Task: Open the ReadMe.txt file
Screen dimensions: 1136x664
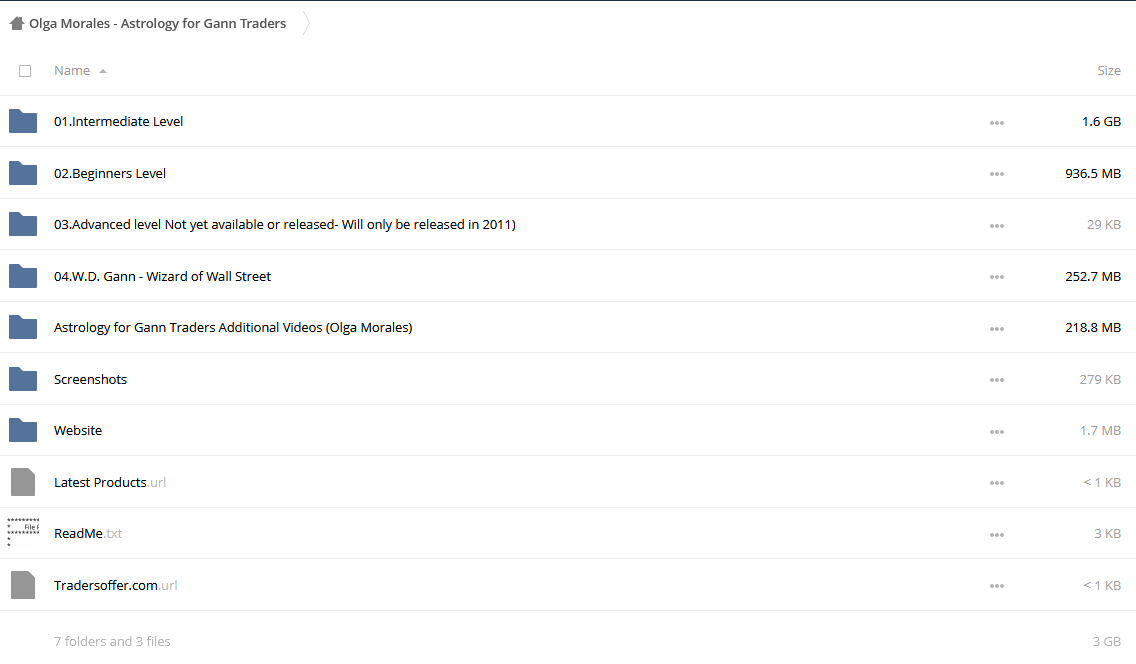Action: click(x=88, y=534)
